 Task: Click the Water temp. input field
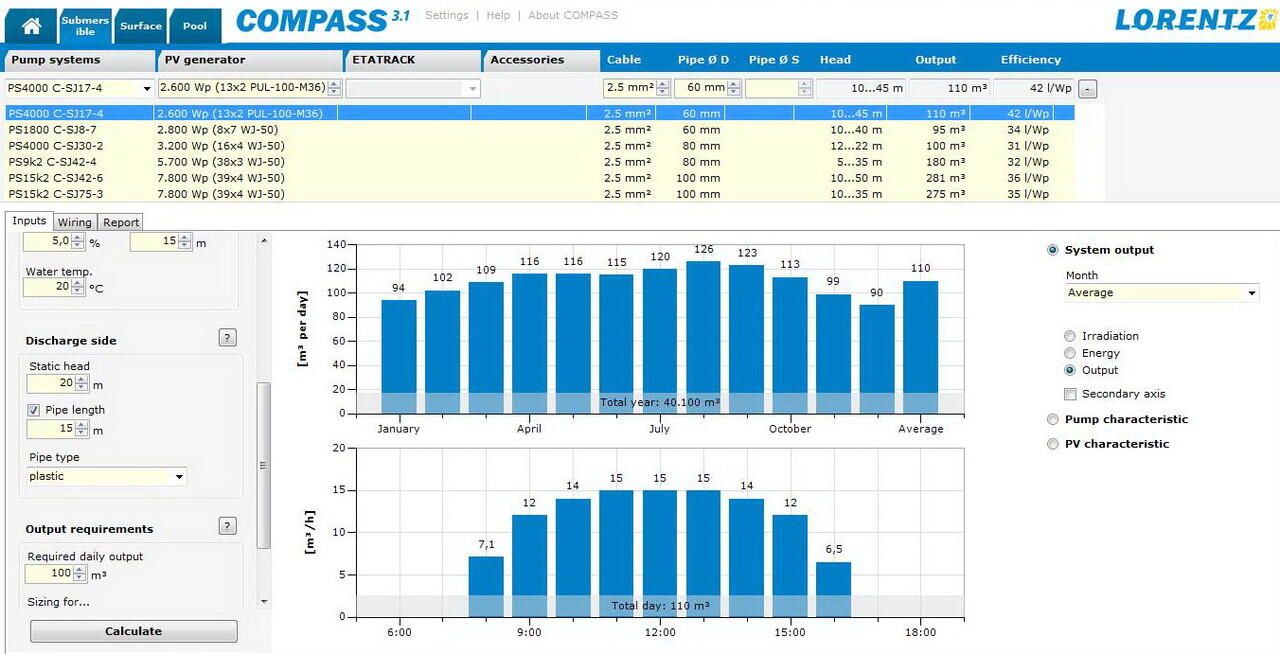point(54,287)
